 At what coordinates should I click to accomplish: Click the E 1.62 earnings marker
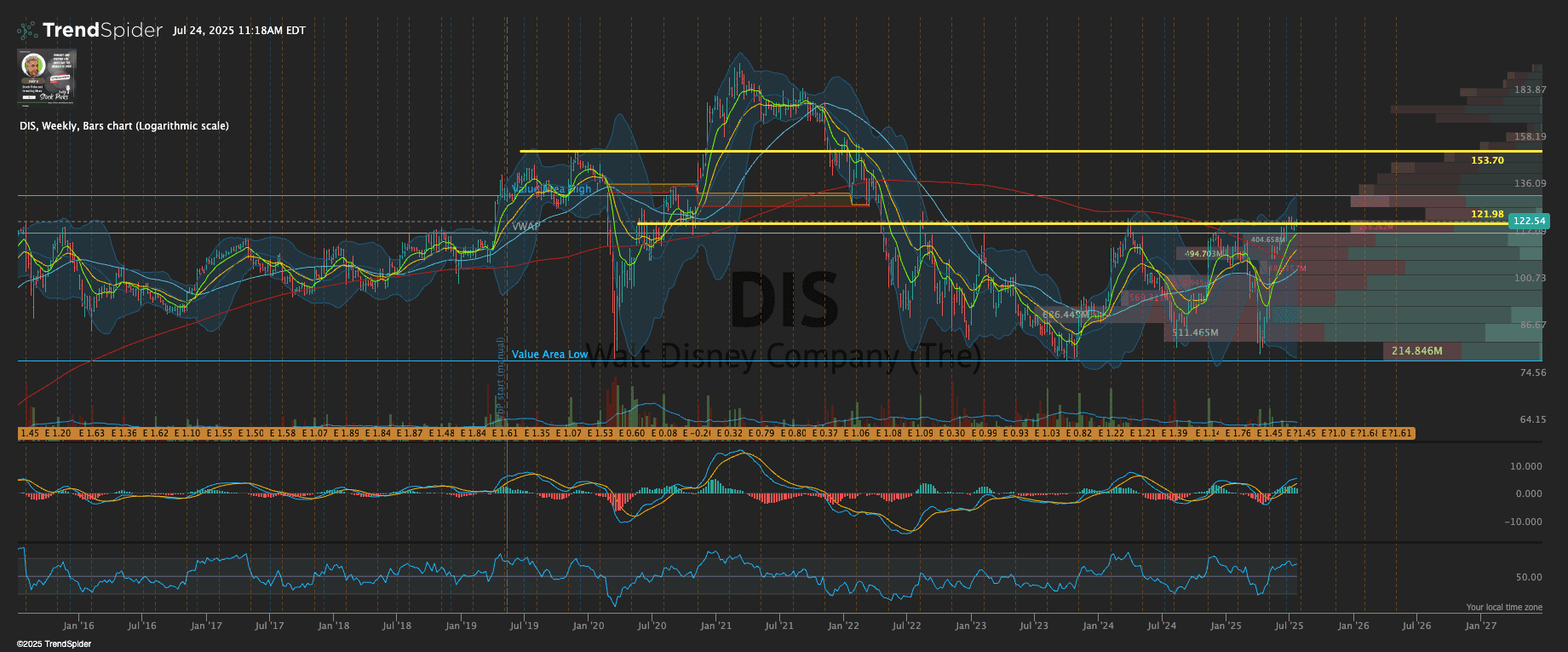tap(155, 433)
